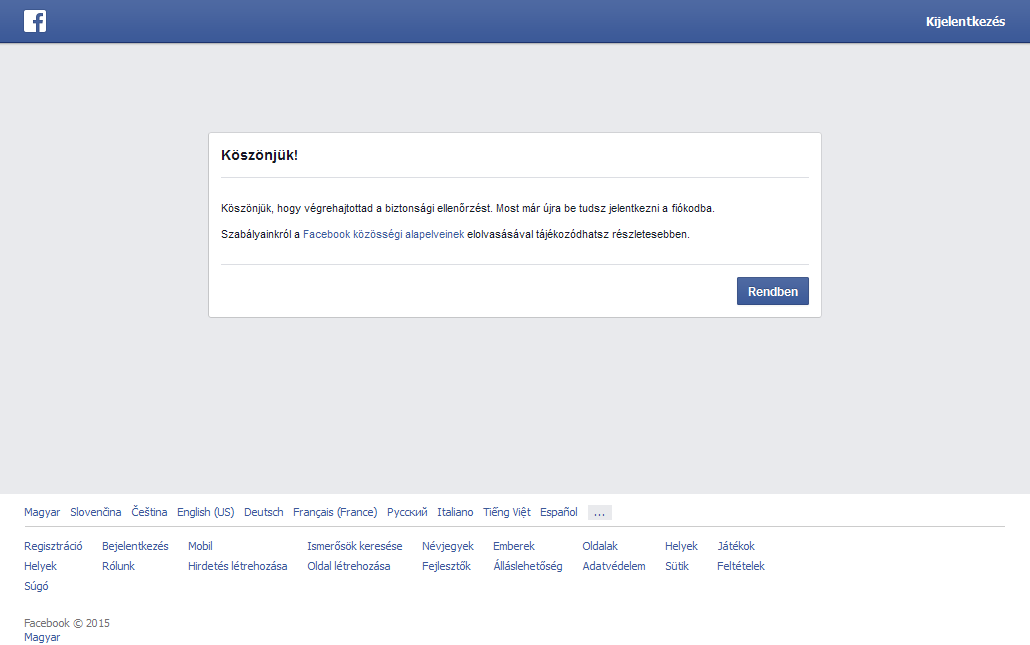Choose Slovenčina language
The height and width of the screenshot is (645, 1030).
[95, 512]
